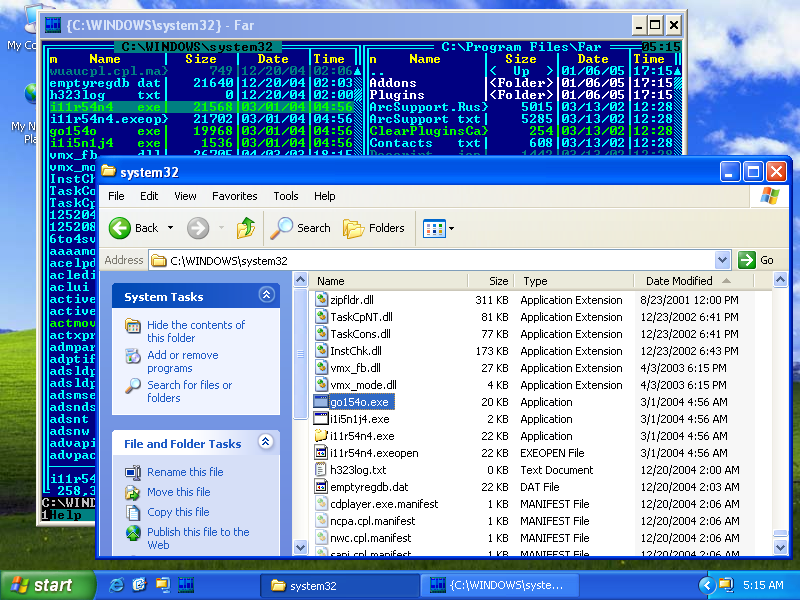Select the i1i5n1j4.exe application icon
The image size is (800, 600).
click(x=321, y=419)
